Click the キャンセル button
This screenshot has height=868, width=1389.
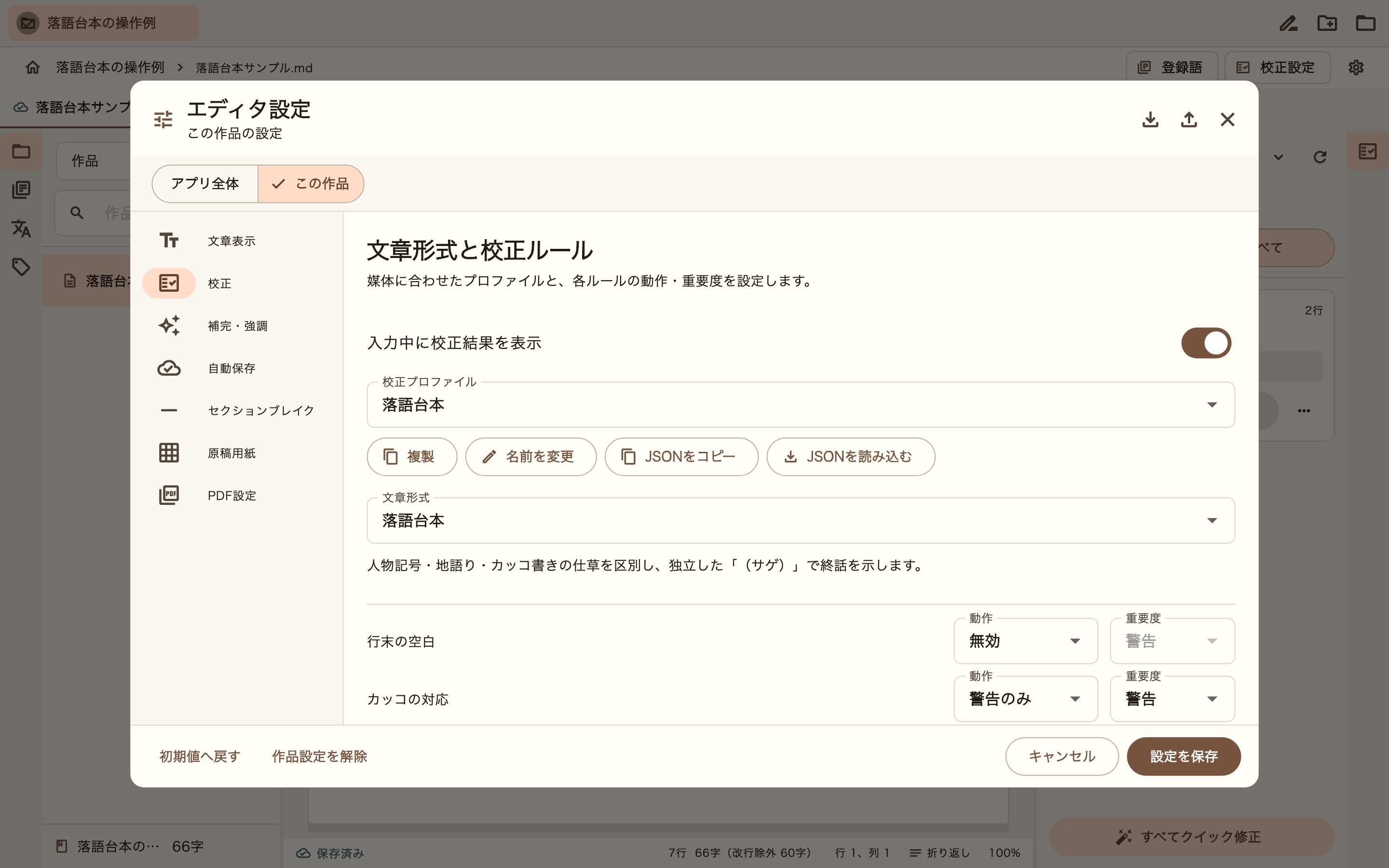[1062, 756]
